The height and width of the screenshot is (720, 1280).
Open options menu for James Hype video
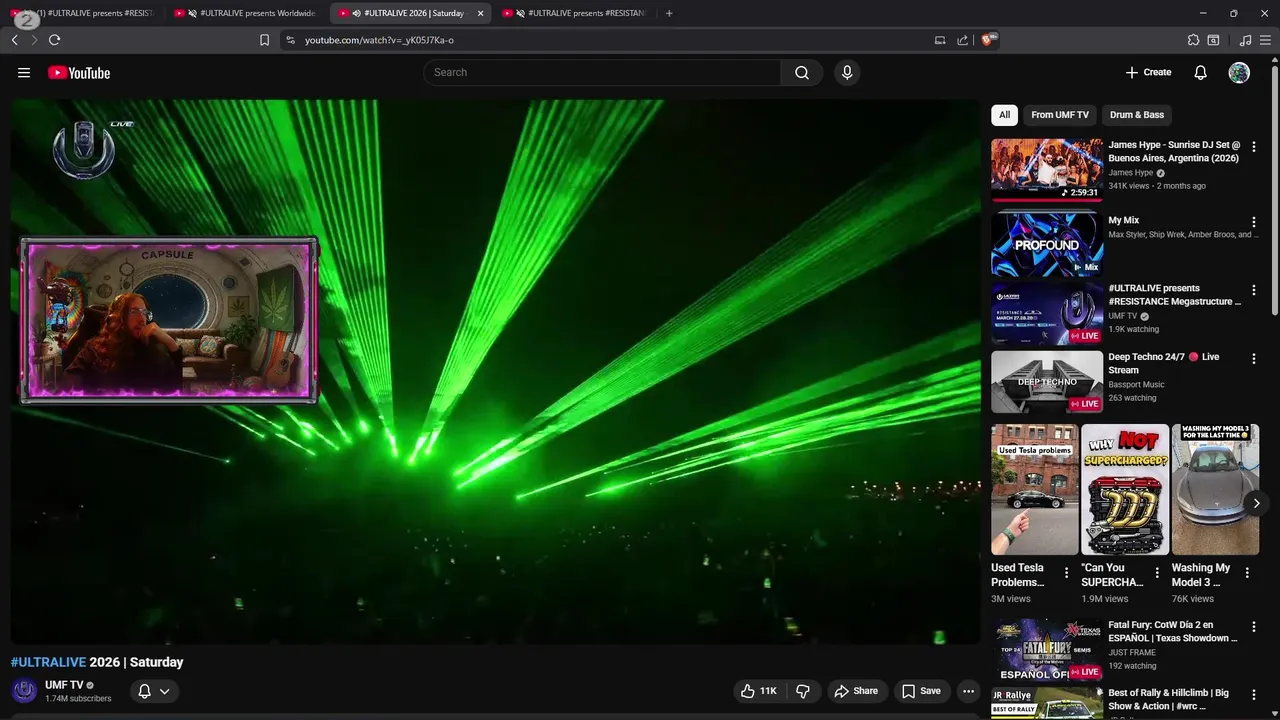[1254, 147]
